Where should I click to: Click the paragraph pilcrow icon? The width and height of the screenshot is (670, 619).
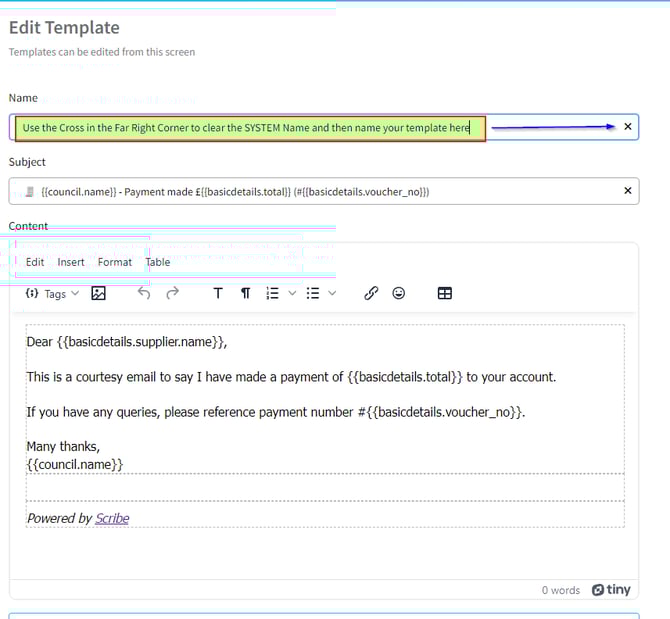pyautogui.click(x=245, y=294)
